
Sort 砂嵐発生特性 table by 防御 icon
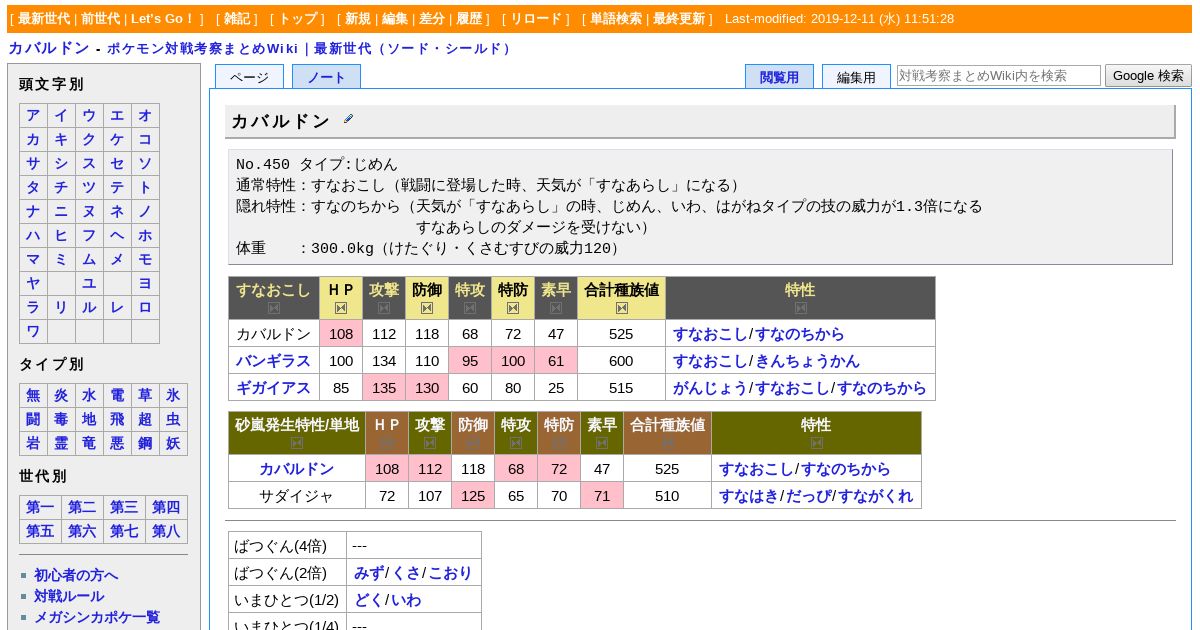tap(473, 443)
